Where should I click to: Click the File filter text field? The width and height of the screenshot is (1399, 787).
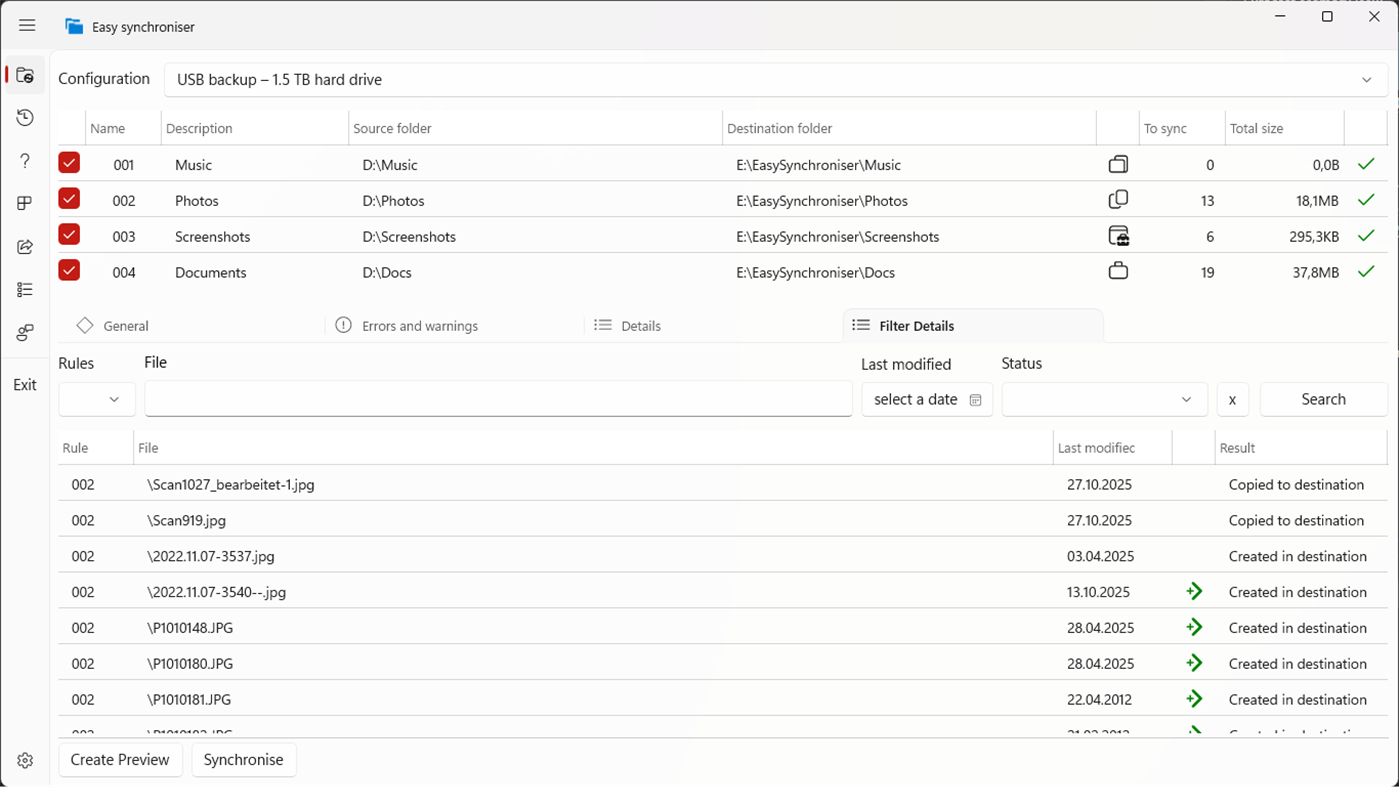498,399
